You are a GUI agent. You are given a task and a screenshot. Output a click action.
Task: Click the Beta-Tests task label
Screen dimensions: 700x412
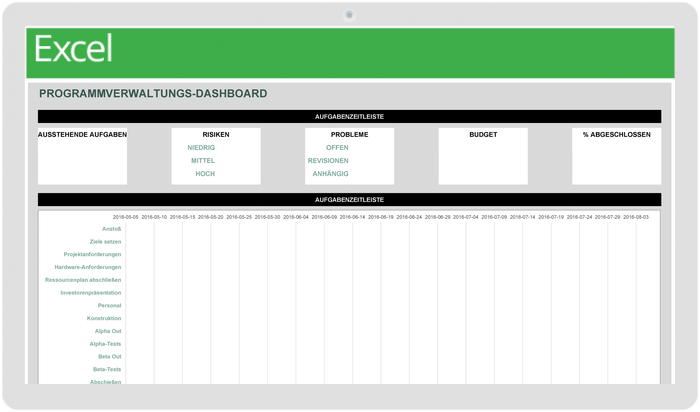pos(107,369)
